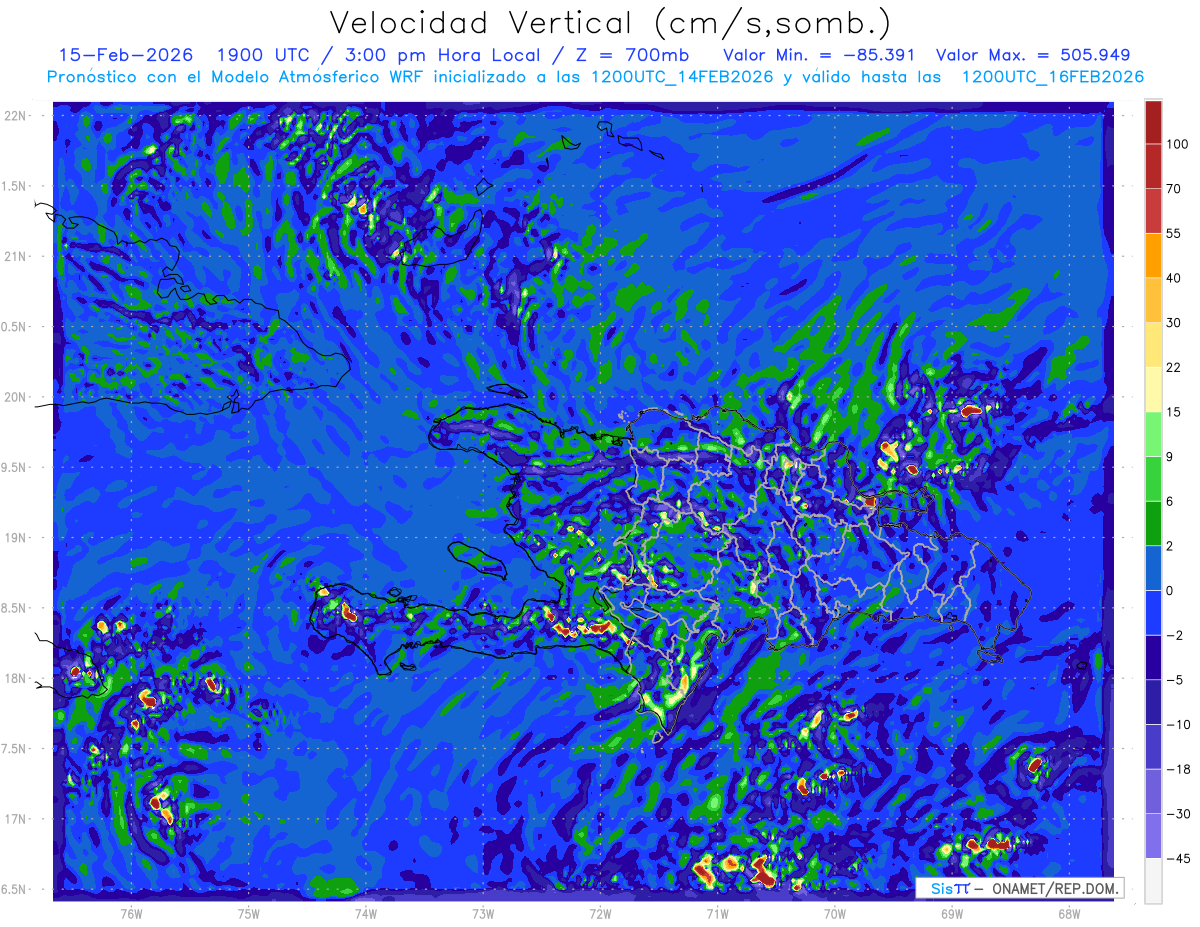
Task: Click latitude label '6.5N'
Action: [16, 889]
